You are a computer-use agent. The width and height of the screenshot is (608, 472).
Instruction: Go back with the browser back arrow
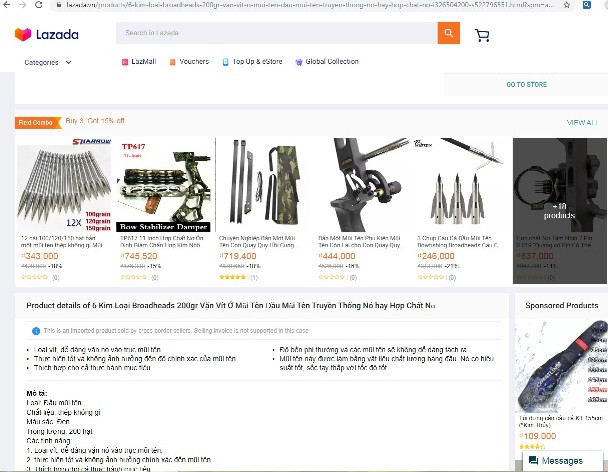coord(7,5)
